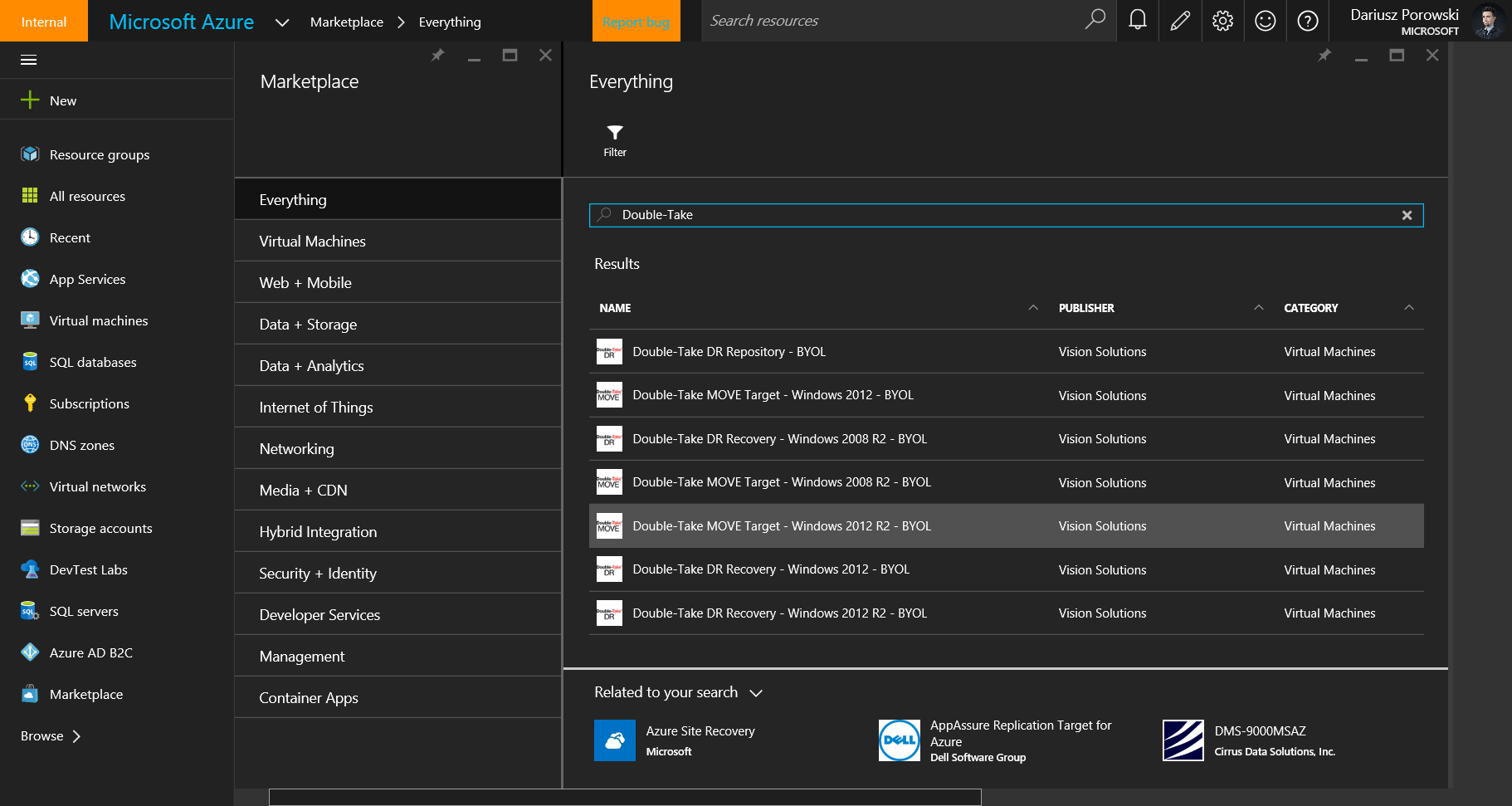
Task: Sort results by CATEGORY column arrow
Action: (1409, 308)
